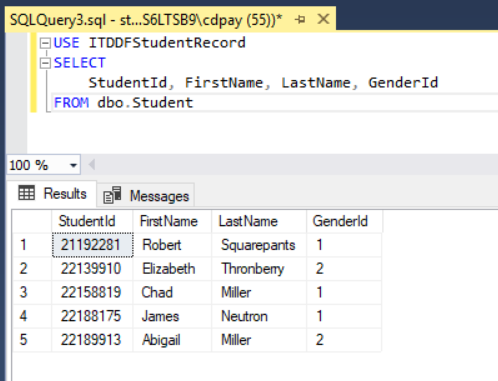Screen dimensions: 498x381
Task: Select the cell containing 22139910
Action: click(x=92, y=269)
